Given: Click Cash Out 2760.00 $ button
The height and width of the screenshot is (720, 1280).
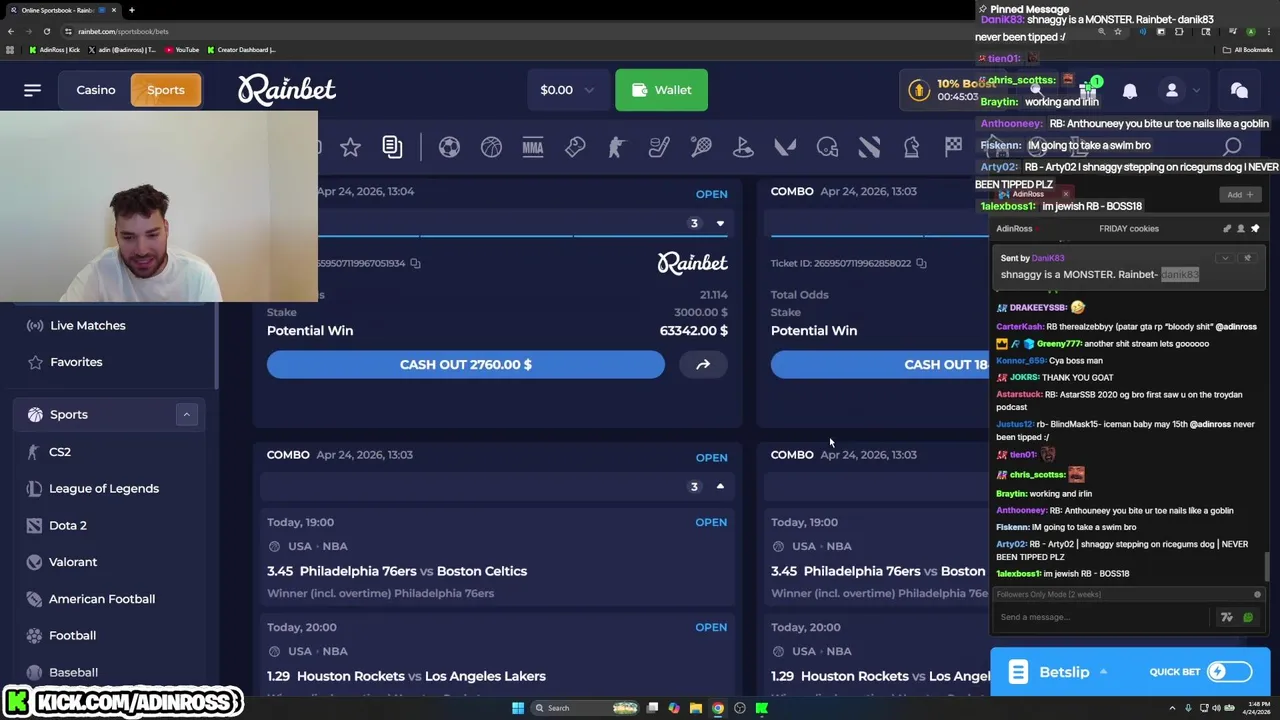Looking at the screenshot, I should pyautogui.click(x=466, y=365).
